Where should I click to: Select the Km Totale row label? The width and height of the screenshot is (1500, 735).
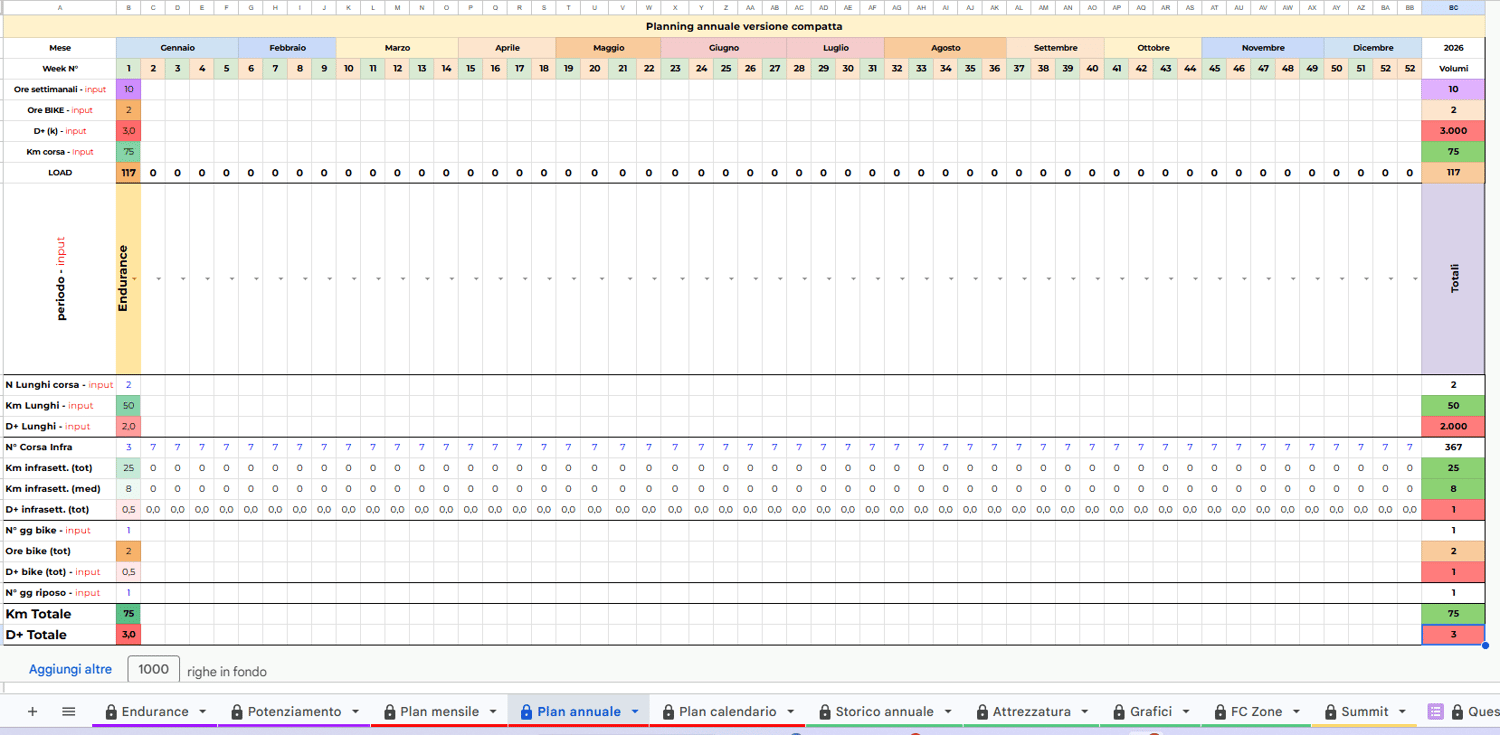(60, 614)
